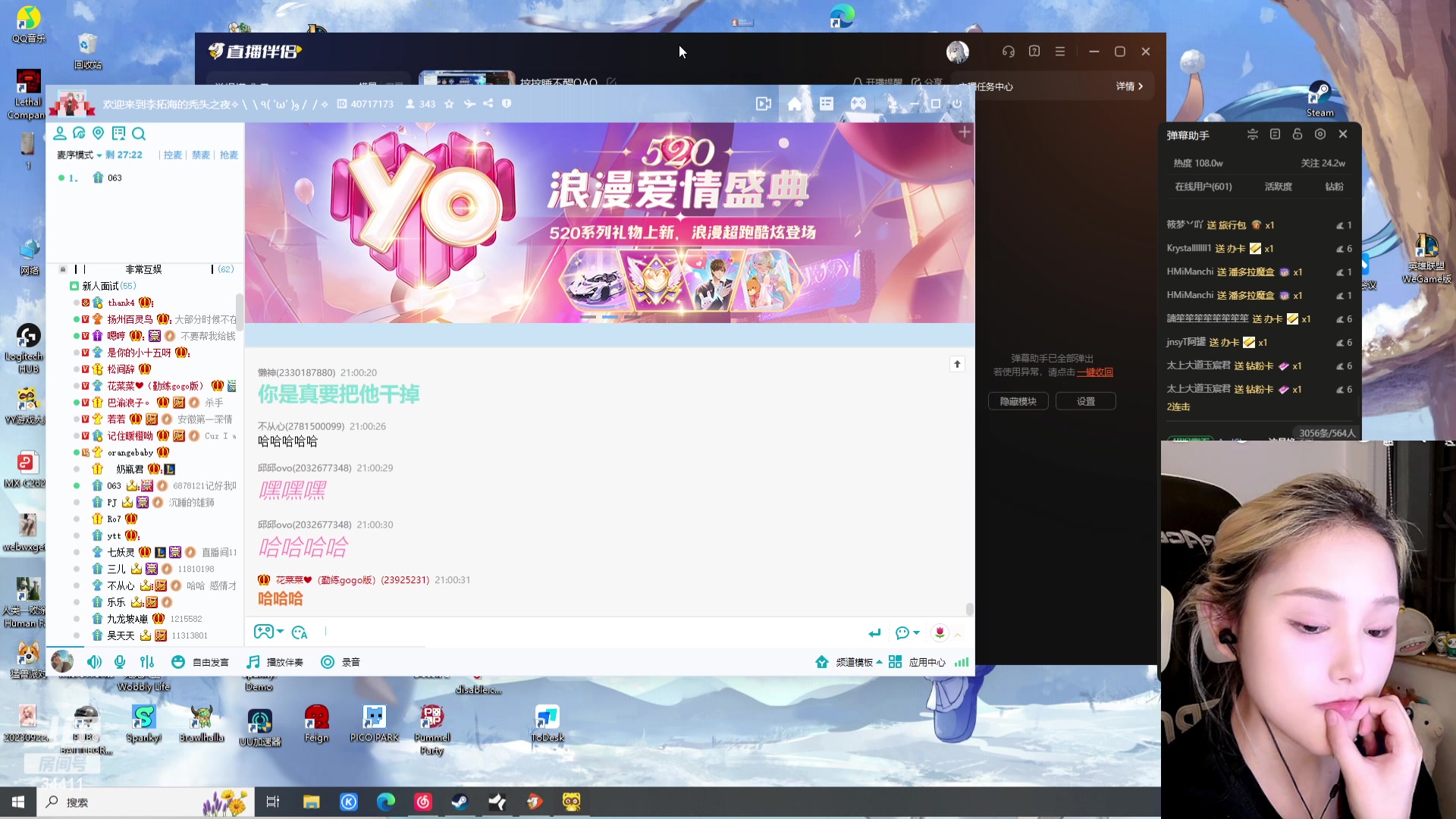Open the hamburger menu of 直播伴侣 window
This screenshot has height=819, width=1456.
pyautogui.click(x=1059, y=52)
